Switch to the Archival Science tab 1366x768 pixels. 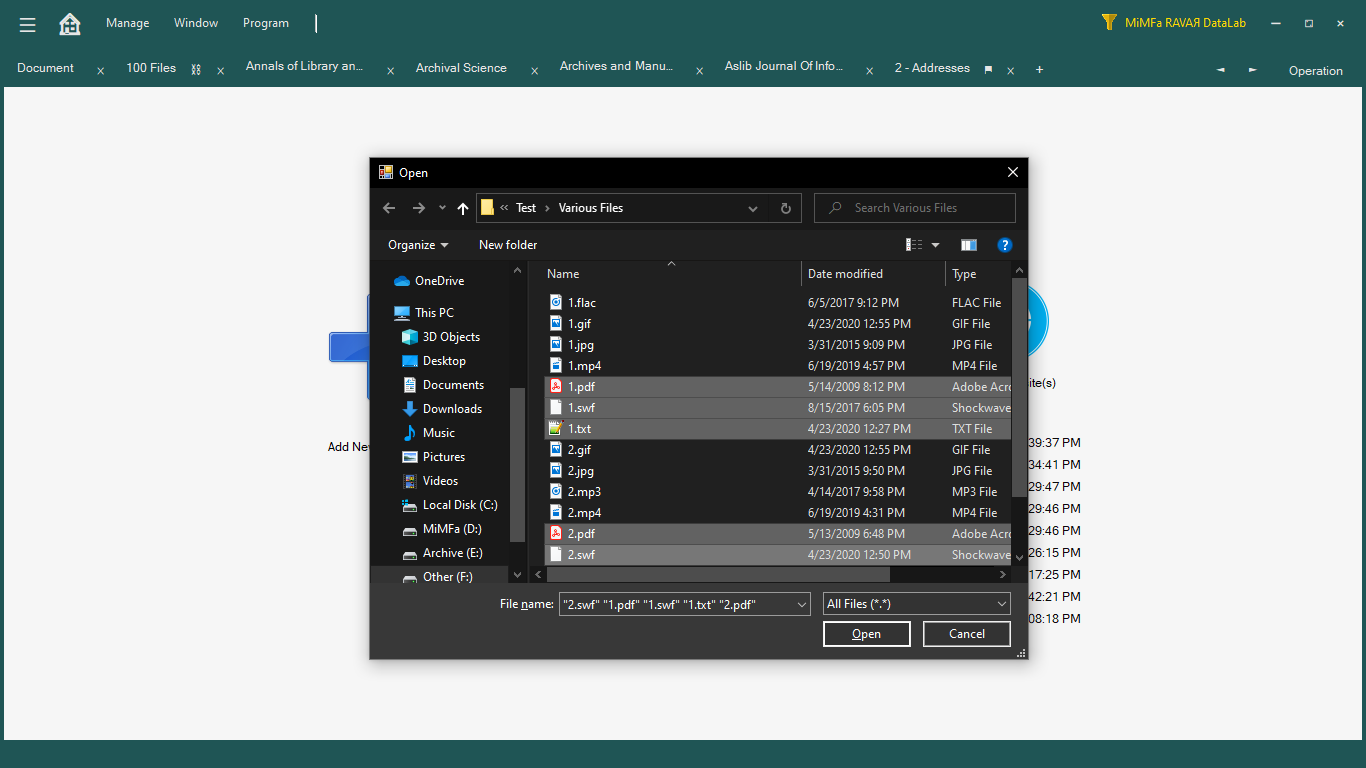point(461,68)
